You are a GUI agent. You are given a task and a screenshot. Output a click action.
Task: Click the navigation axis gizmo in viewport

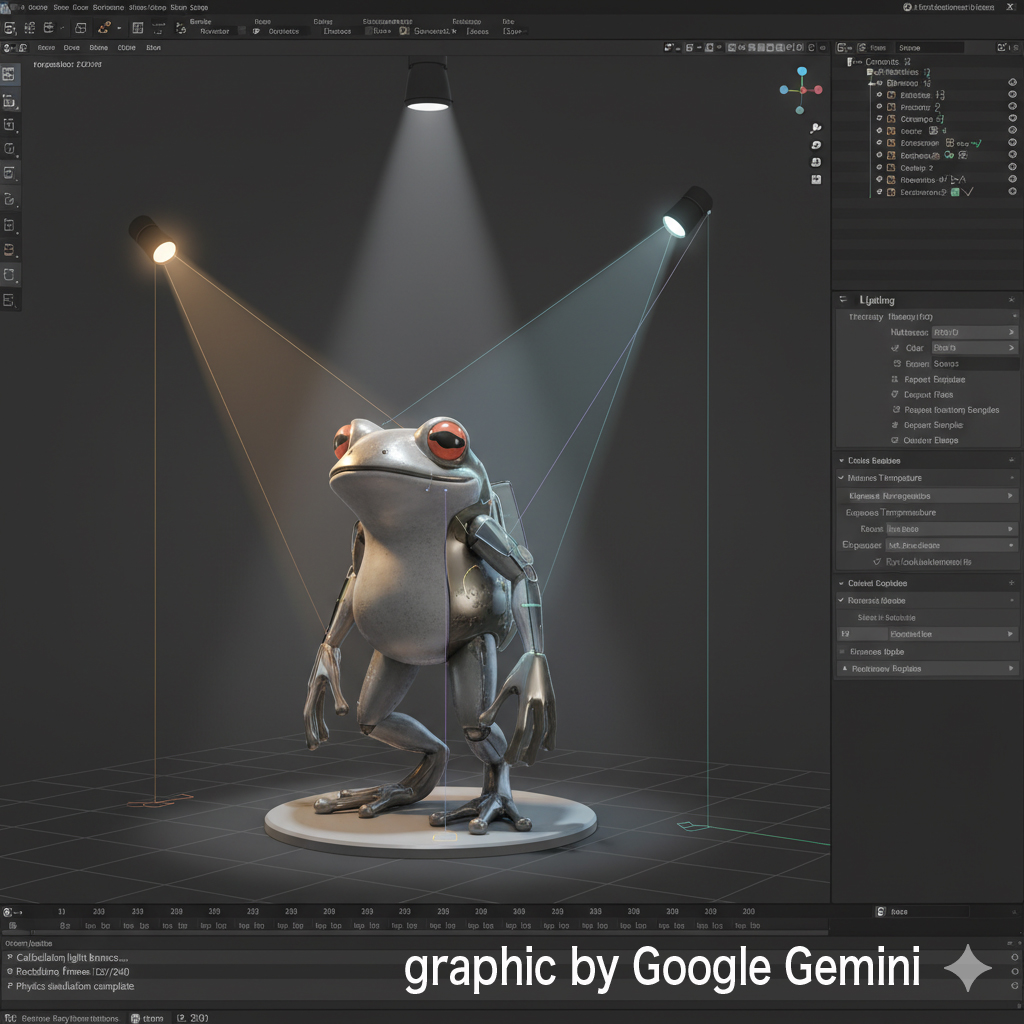pyautogui.click(x=801, y=90)
